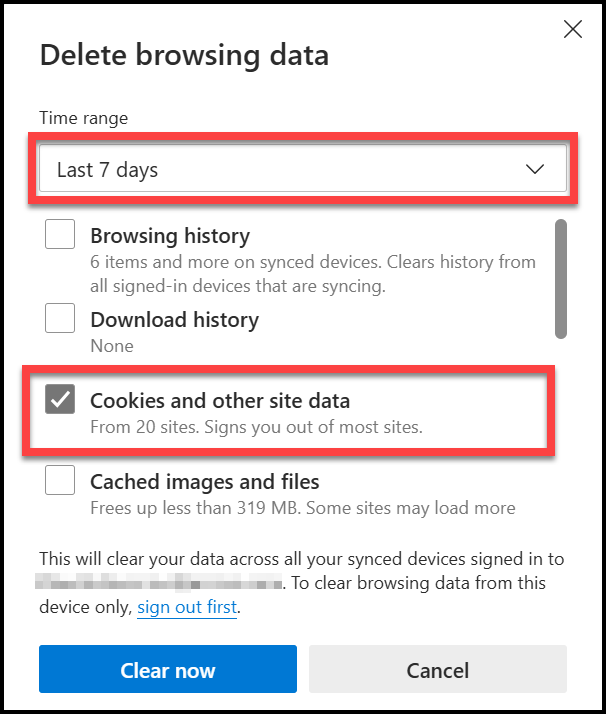Open the Last 7 days time range dropdown

(300, 170)
